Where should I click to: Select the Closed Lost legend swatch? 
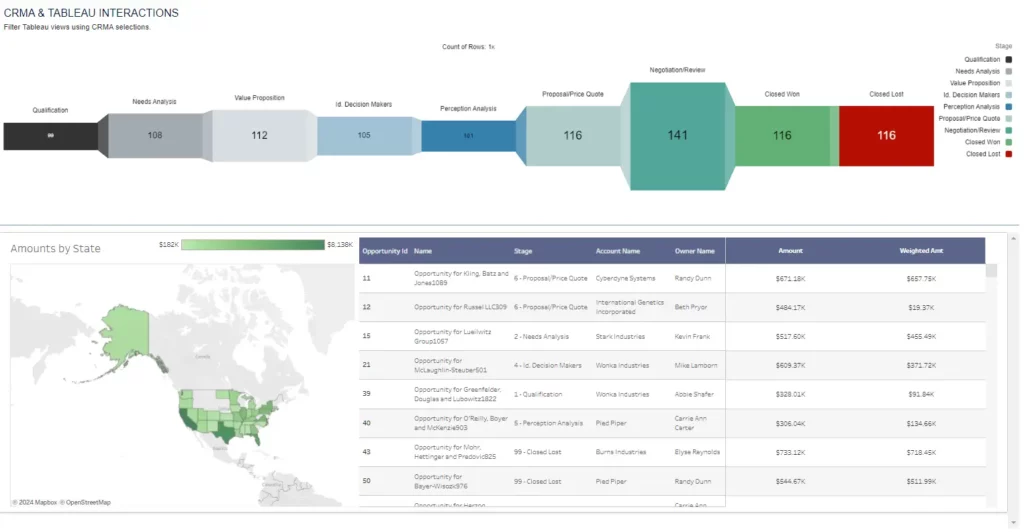point(1008,154)
